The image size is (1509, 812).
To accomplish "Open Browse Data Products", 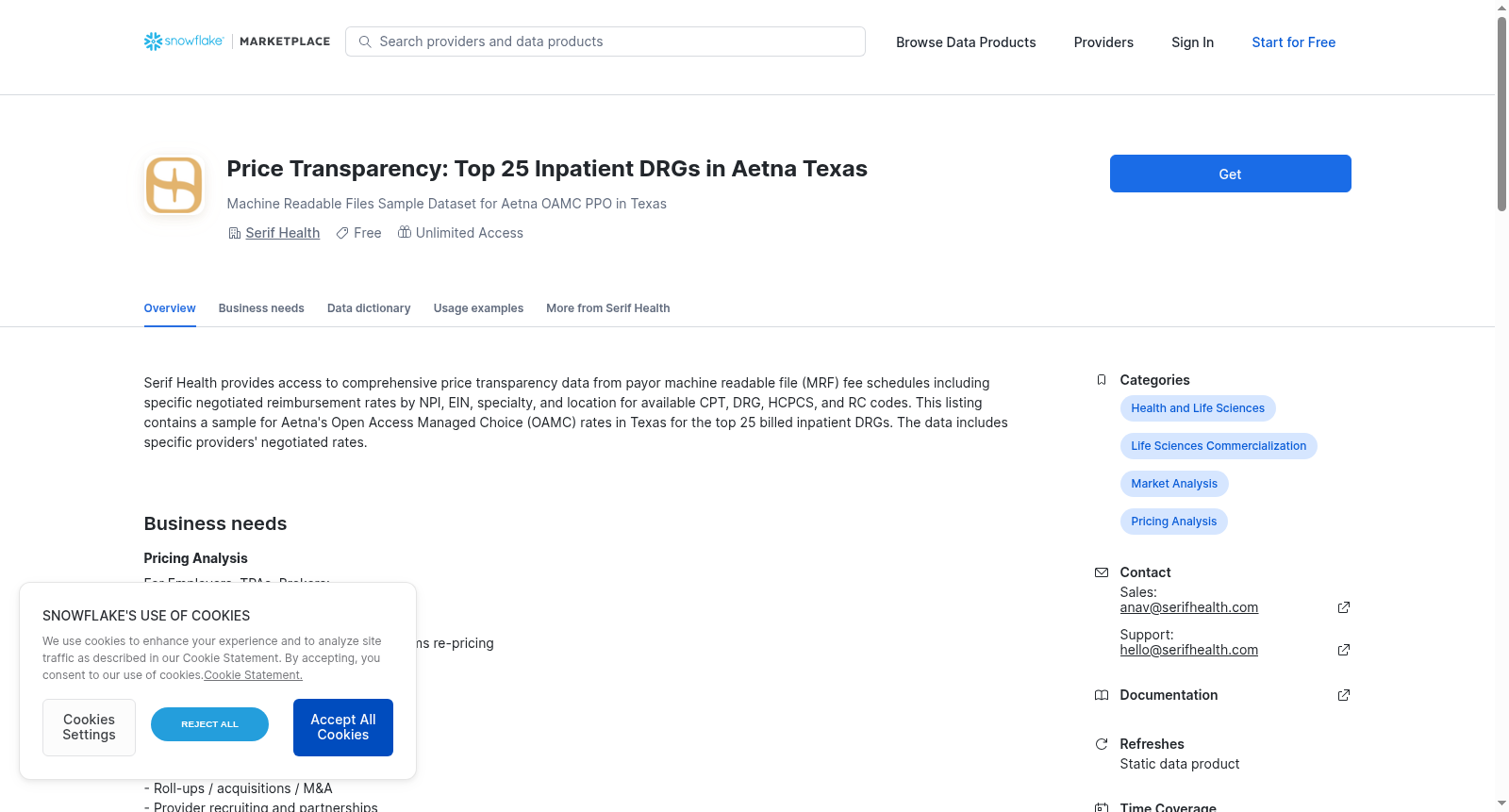I will tap(966, 42).
